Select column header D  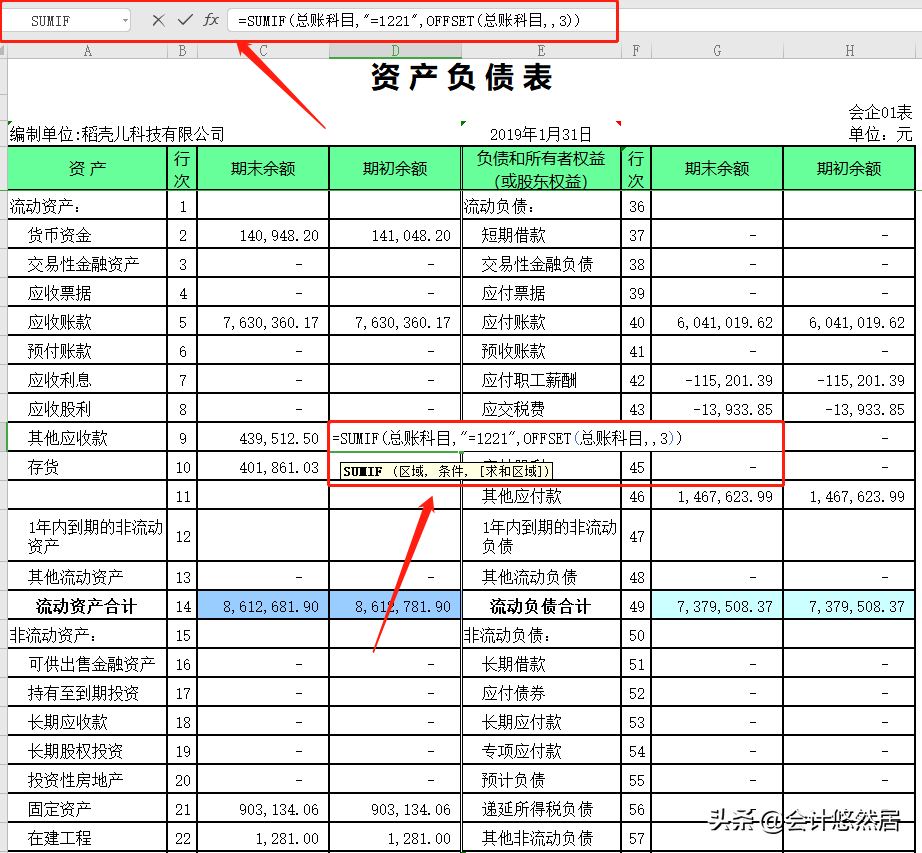(394, 48)
